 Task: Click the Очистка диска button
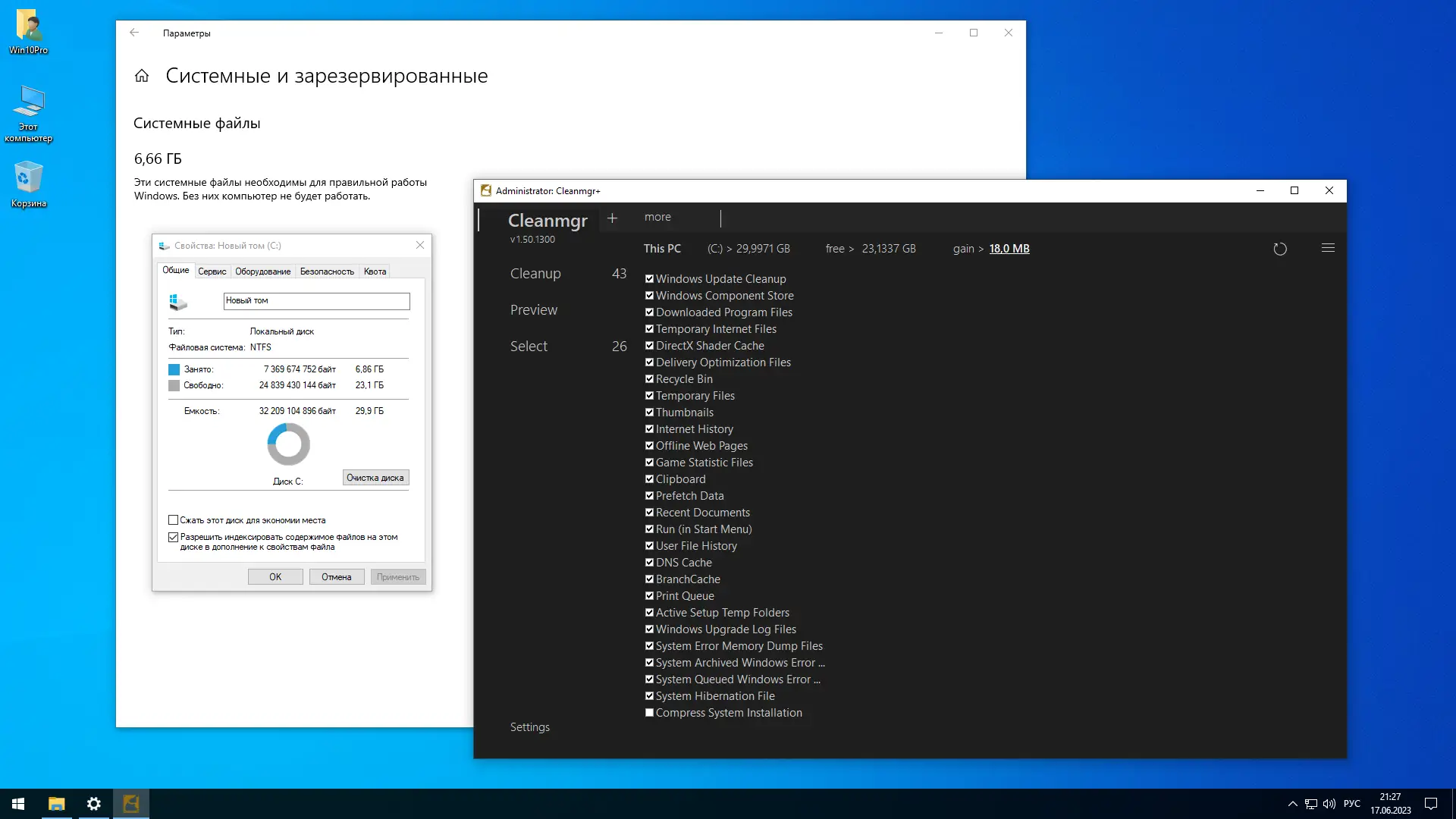pos(375,478)
